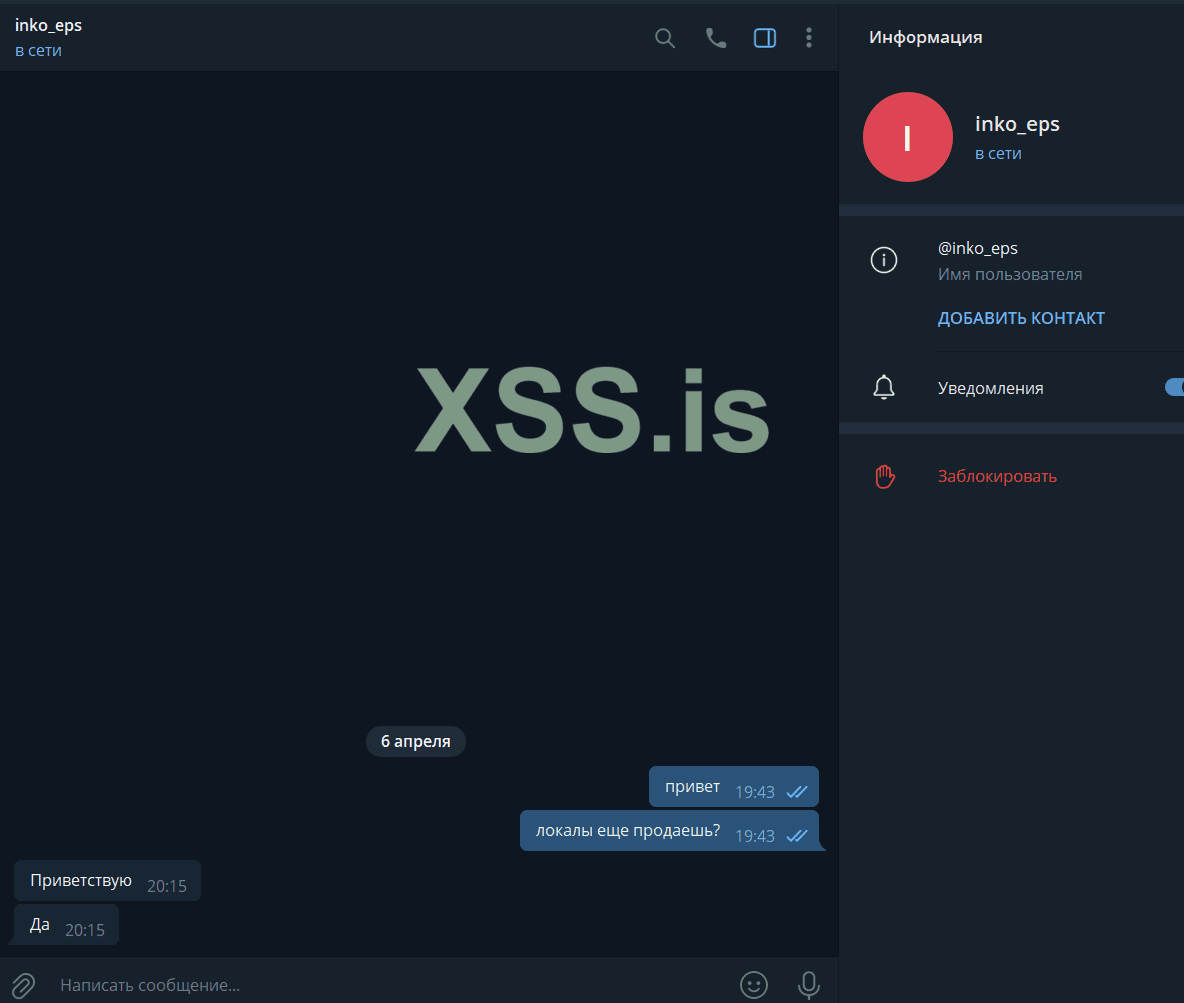Toggle the right info sidebar panel icon
The height and width of the screenshot is (1003, 1184).
click(765, 38)
